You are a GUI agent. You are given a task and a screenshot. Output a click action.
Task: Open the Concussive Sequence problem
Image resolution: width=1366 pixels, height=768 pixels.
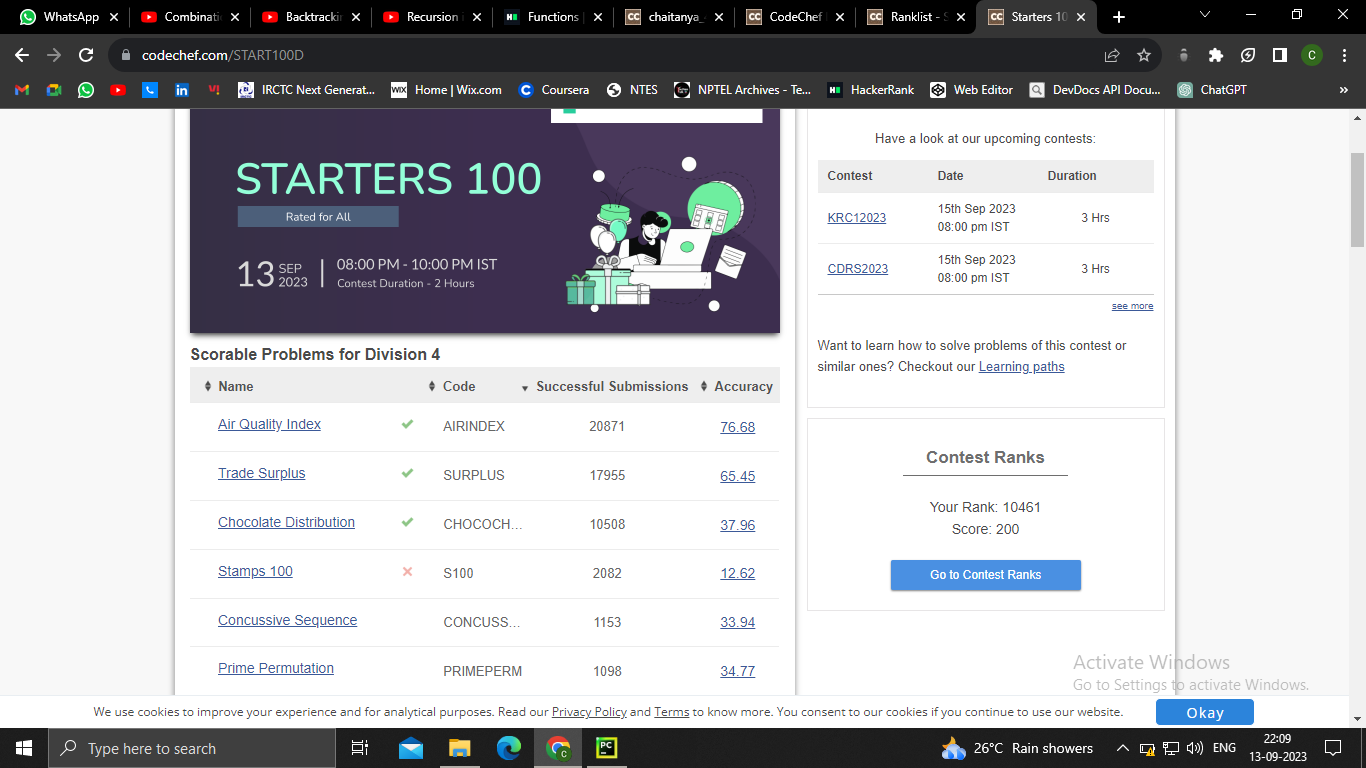click(x=287, y=620)
